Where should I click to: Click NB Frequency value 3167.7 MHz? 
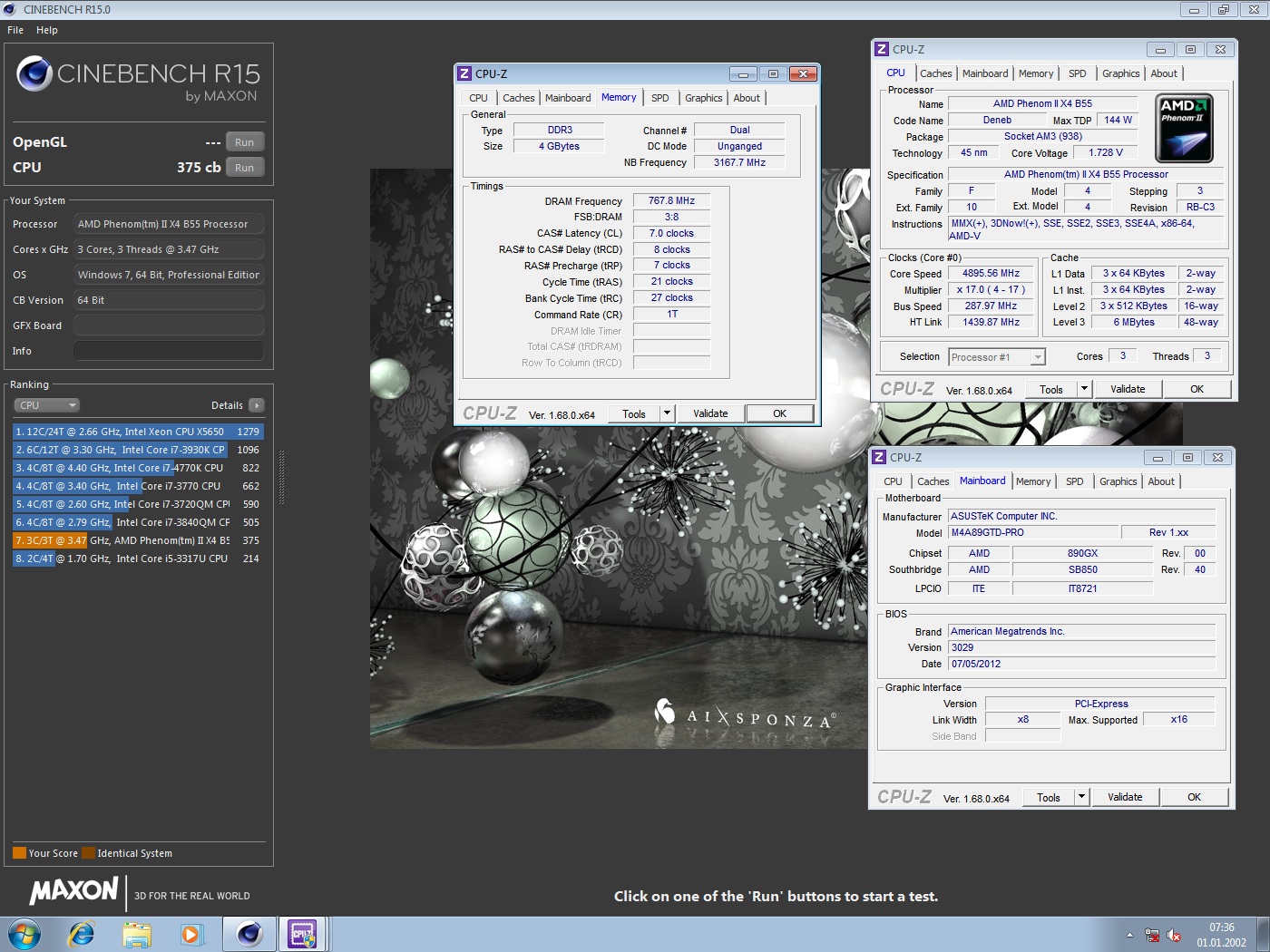pos(739,162)
